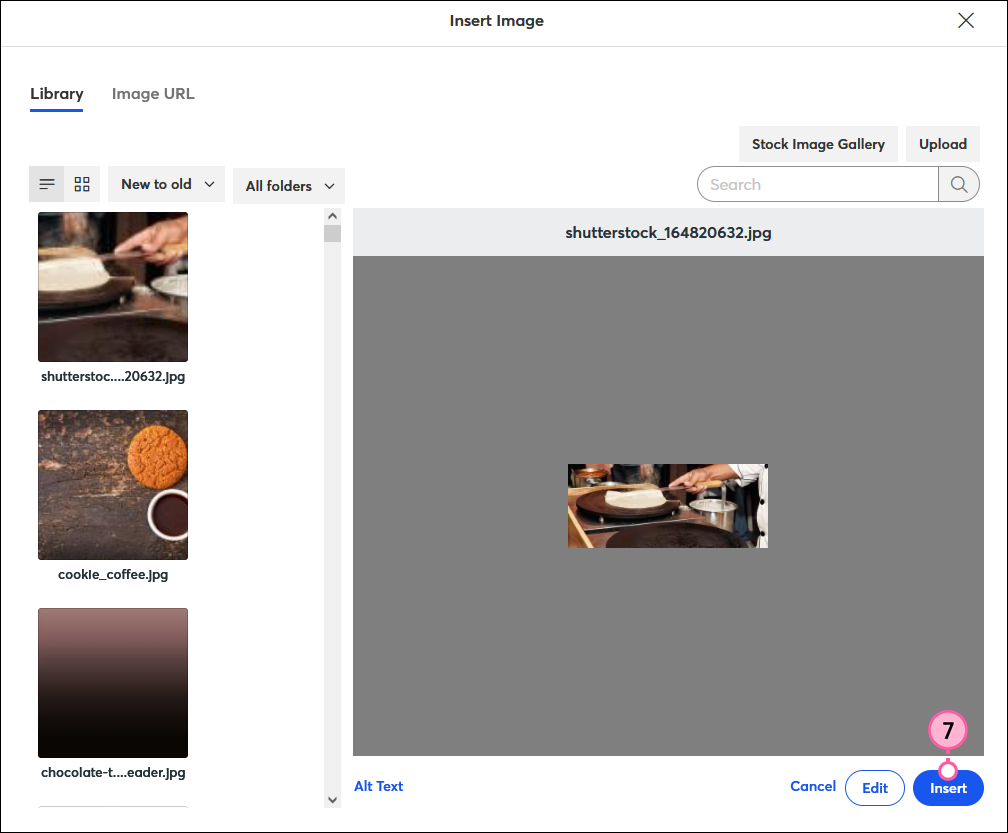Open the Library tab
Screen dimensions: 1008x833
click(57, 94)
